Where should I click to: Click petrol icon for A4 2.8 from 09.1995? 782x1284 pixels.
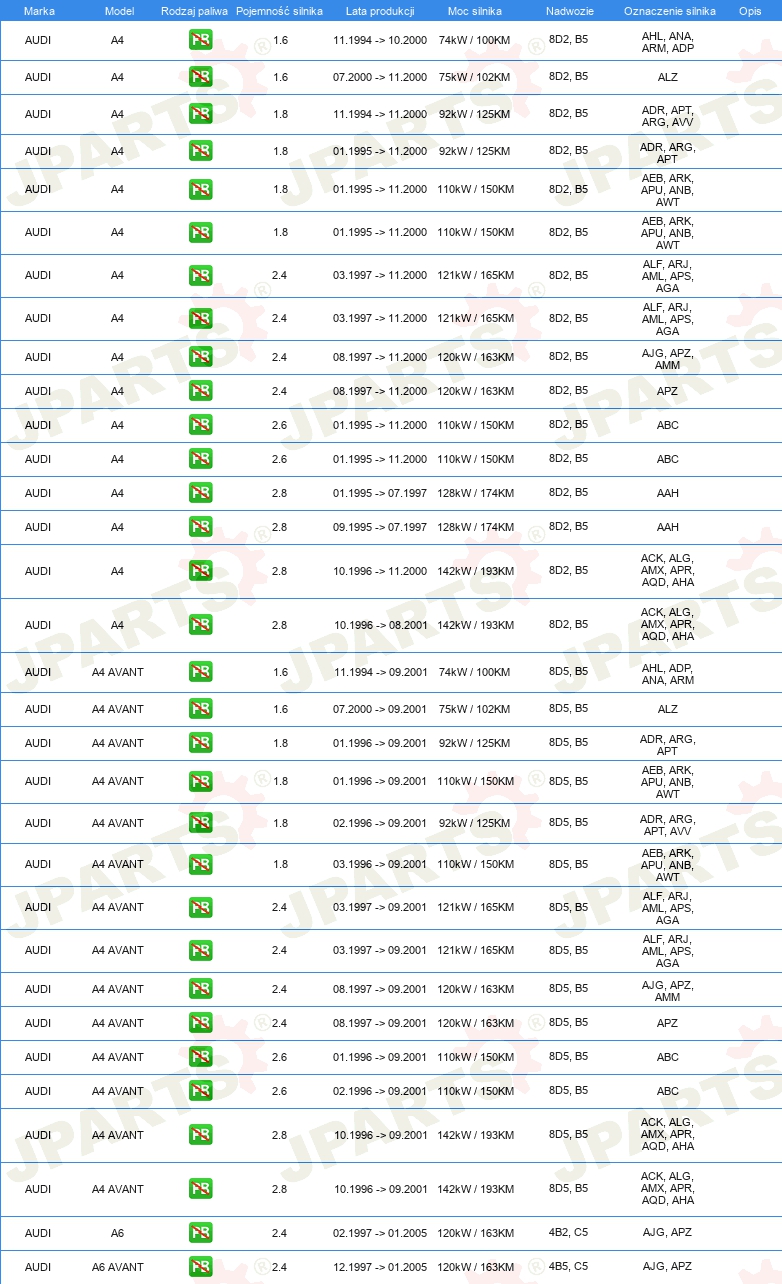[x=200, y=526]
